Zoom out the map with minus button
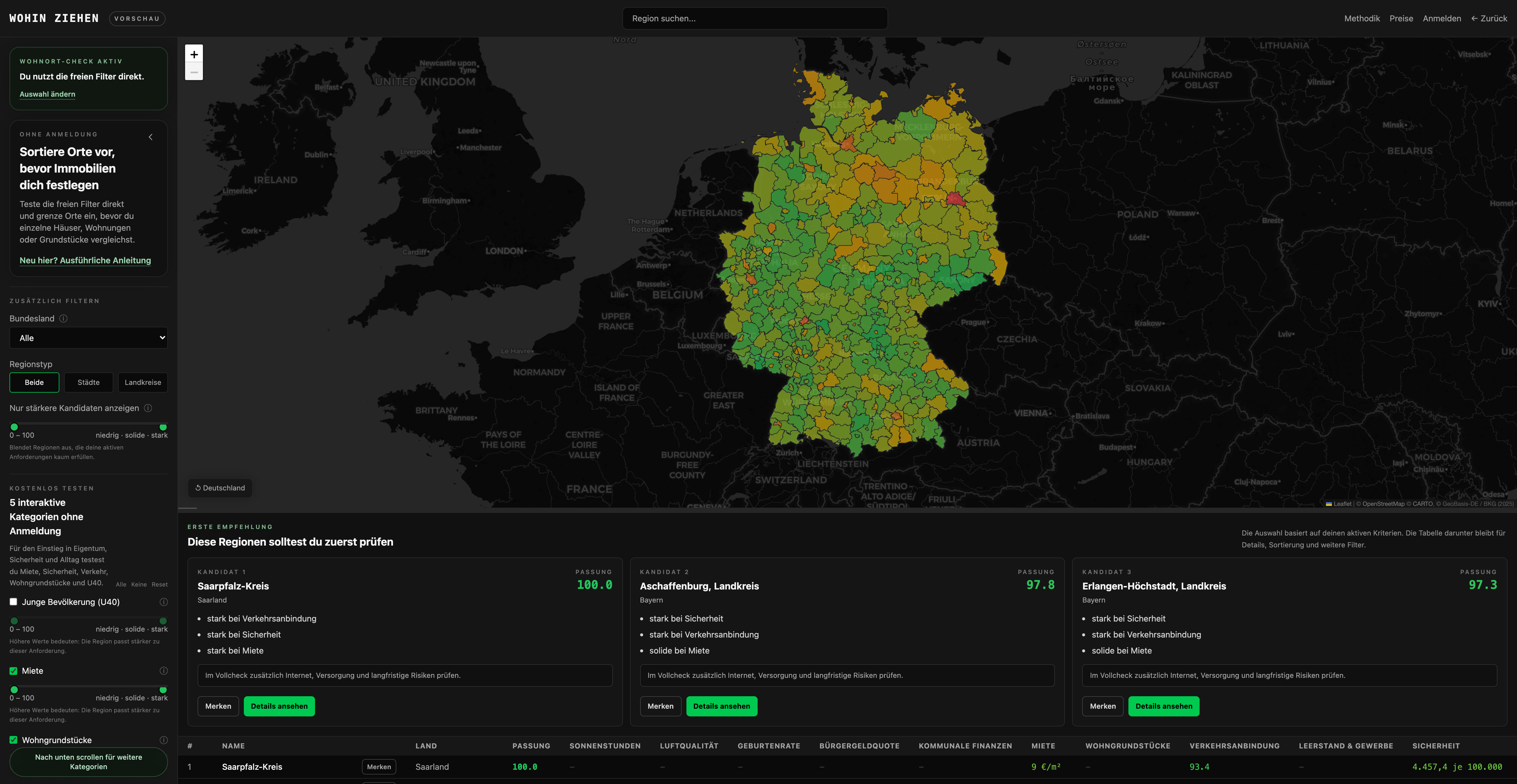This screenshot has width=1517, height=784. [x=194, y=72]
